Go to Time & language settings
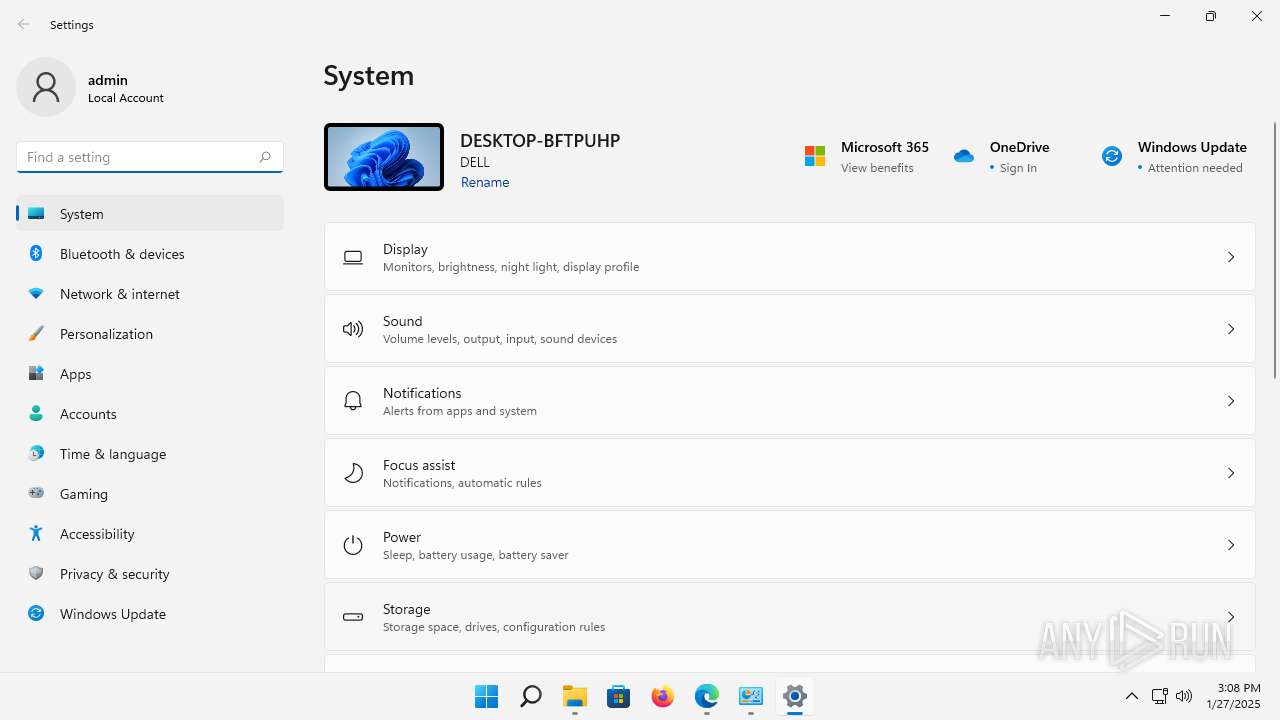 [150, 454]
